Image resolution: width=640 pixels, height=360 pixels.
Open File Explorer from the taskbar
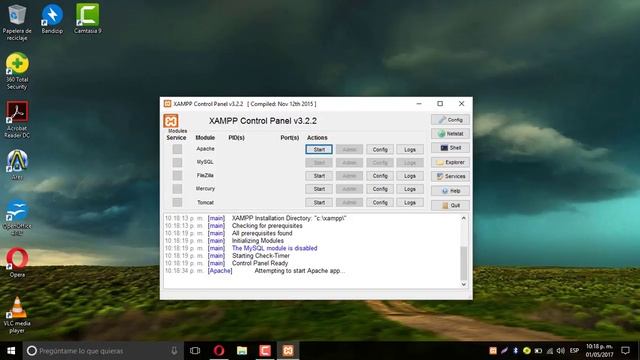point(242,351)
